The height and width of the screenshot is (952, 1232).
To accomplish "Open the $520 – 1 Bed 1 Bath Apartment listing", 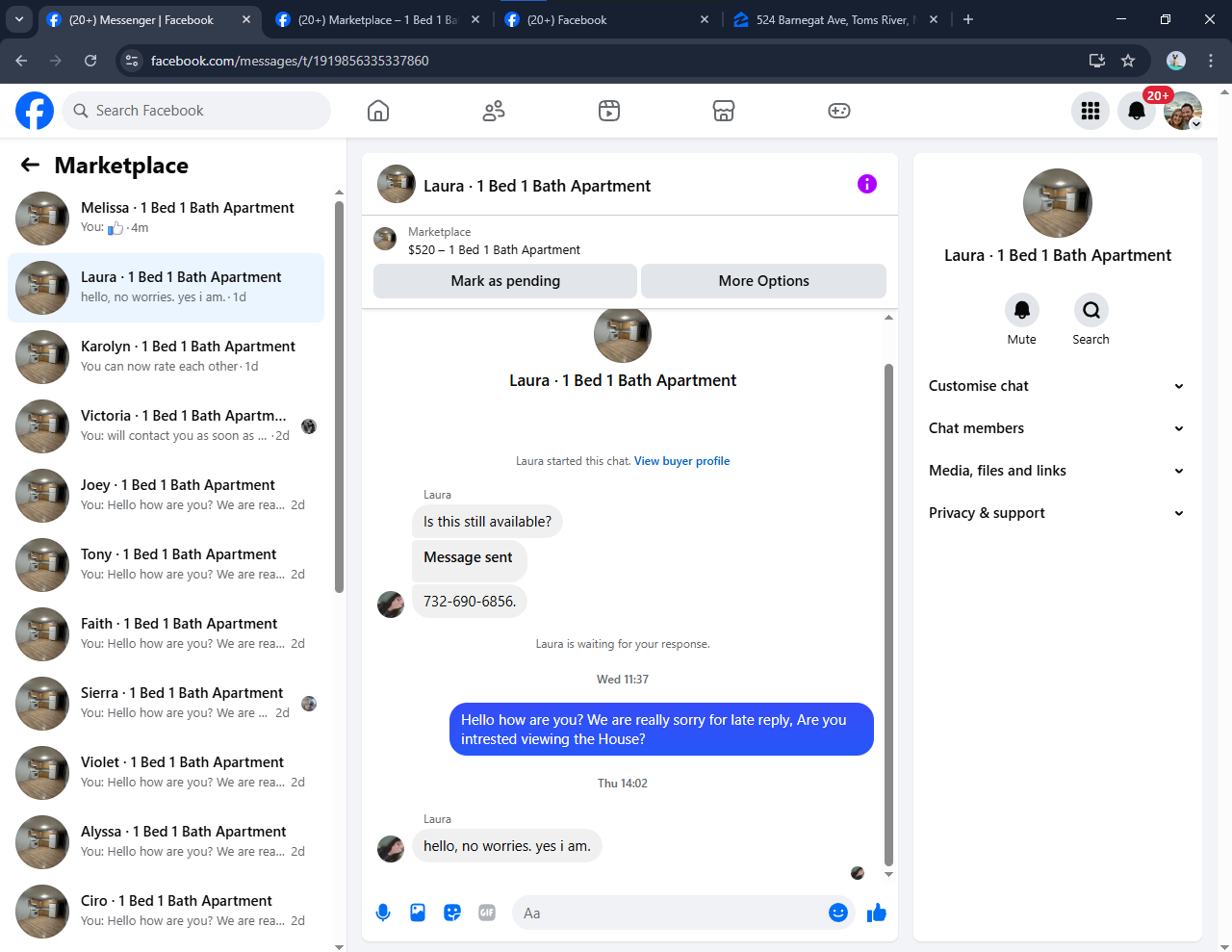I will [494, 249].
